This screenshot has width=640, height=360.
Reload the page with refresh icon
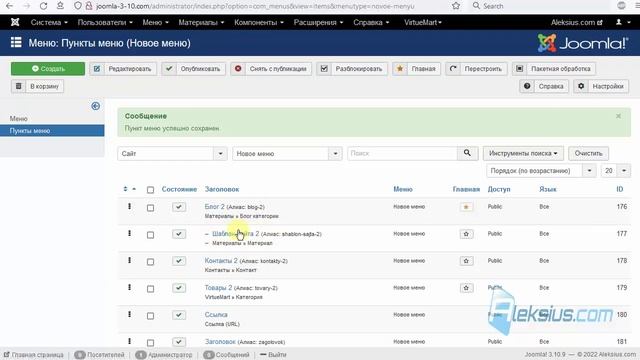(x=43, y=6)
